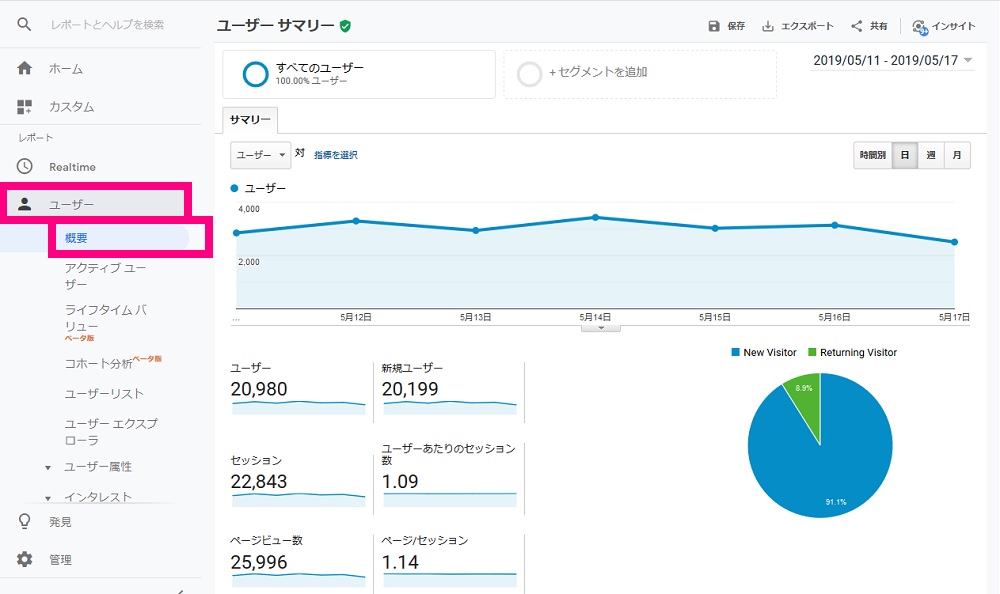Image resolution: width=1000 pixels, height=594 pixels.
Task: Click the ユーザー series legend dot
Action: [234, 188]
